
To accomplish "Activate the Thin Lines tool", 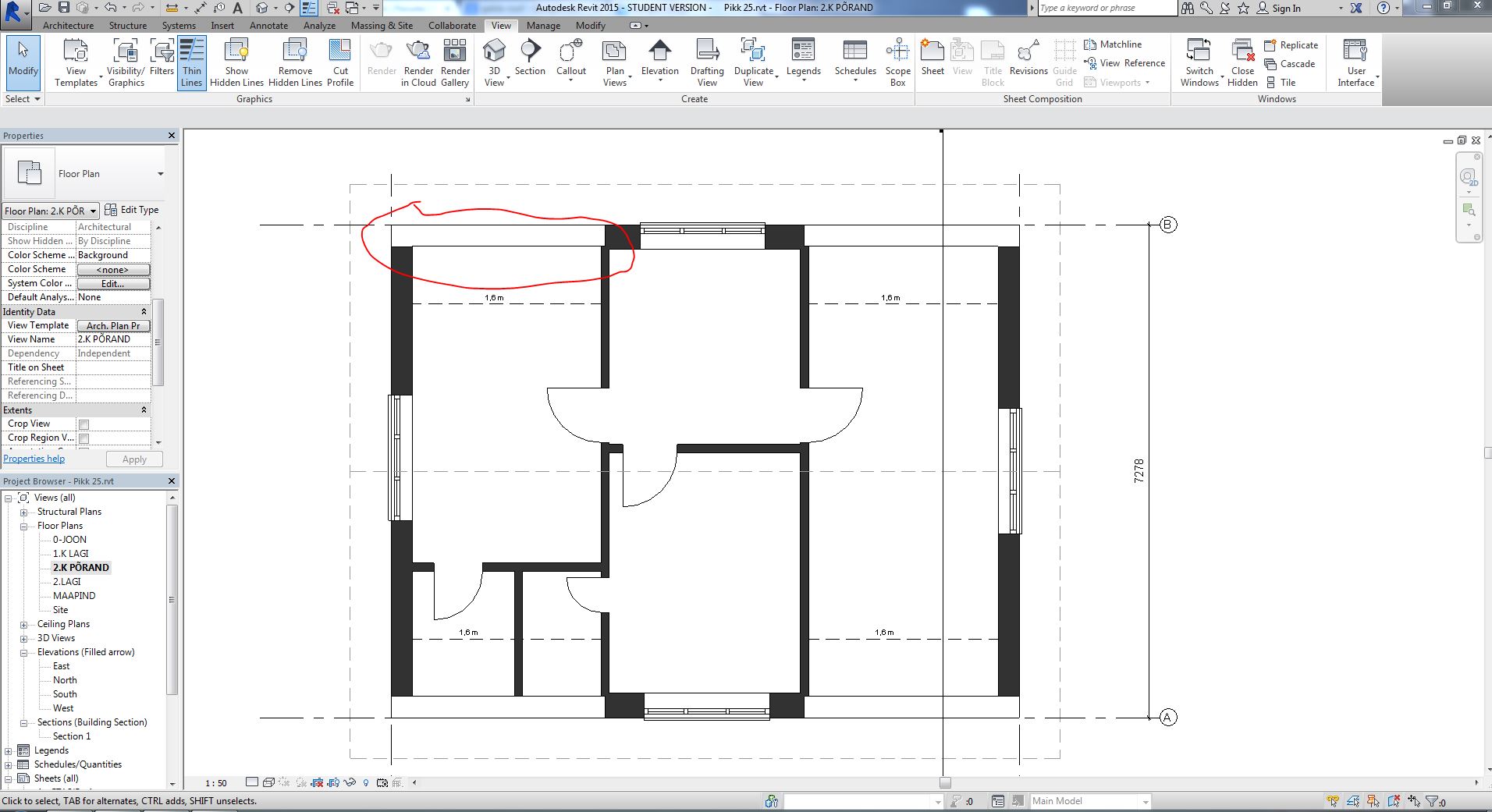I will pos(191,62).
